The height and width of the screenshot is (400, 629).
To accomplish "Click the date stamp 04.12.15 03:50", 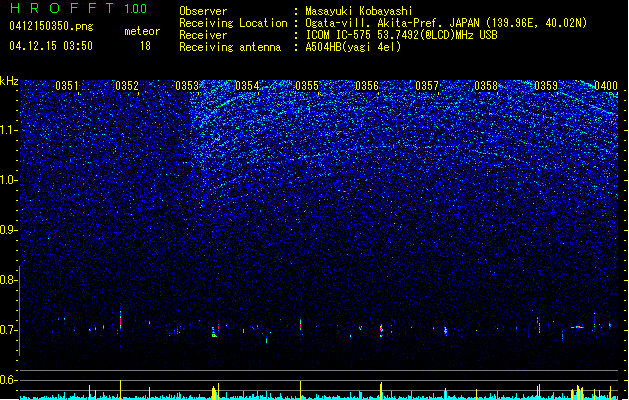I will (51, 45).
